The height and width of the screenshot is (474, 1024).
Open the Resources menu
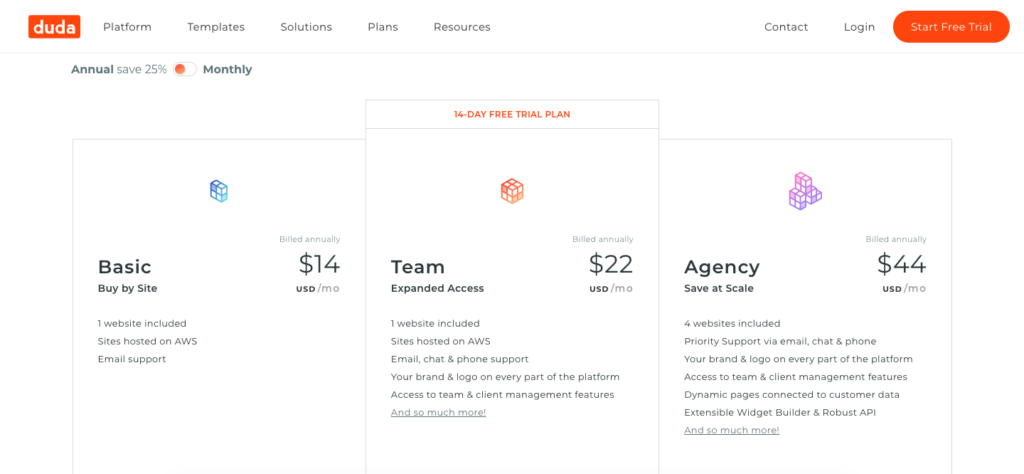(x=462, y=27)
